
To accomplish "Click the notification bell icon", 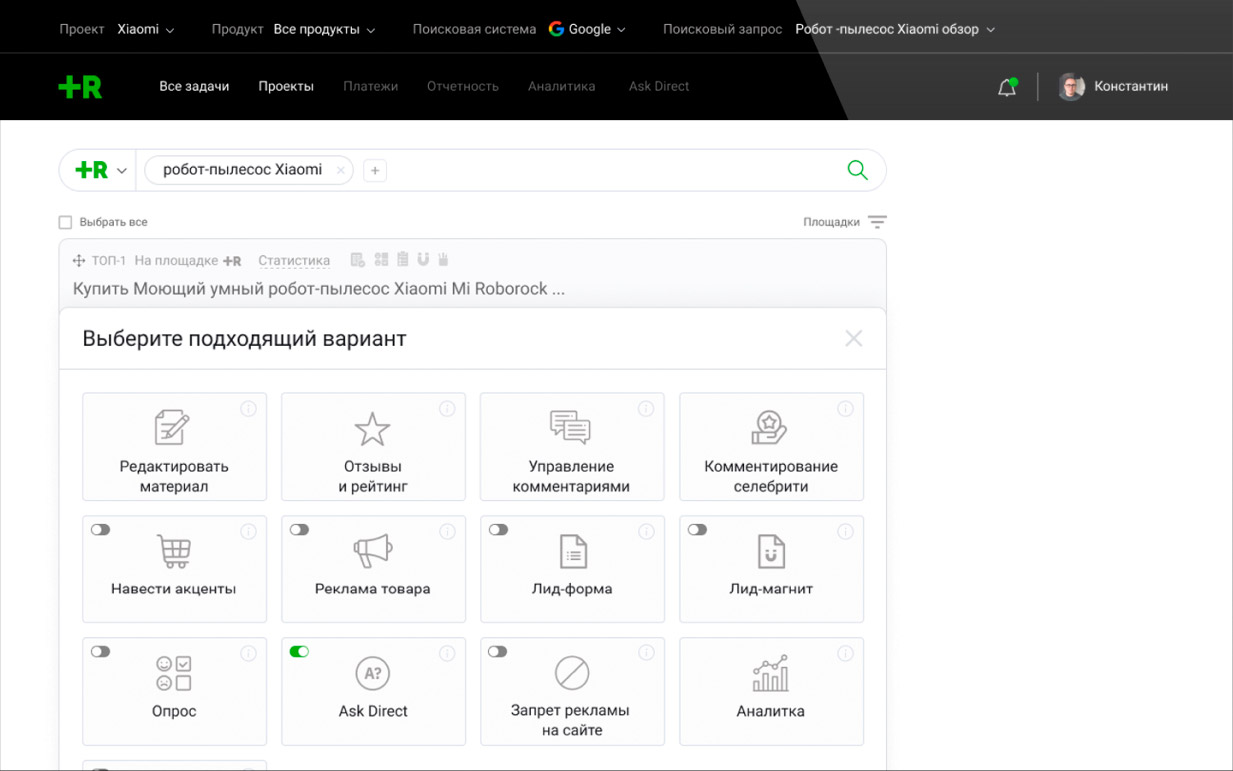I will (x=1007, y=87).
